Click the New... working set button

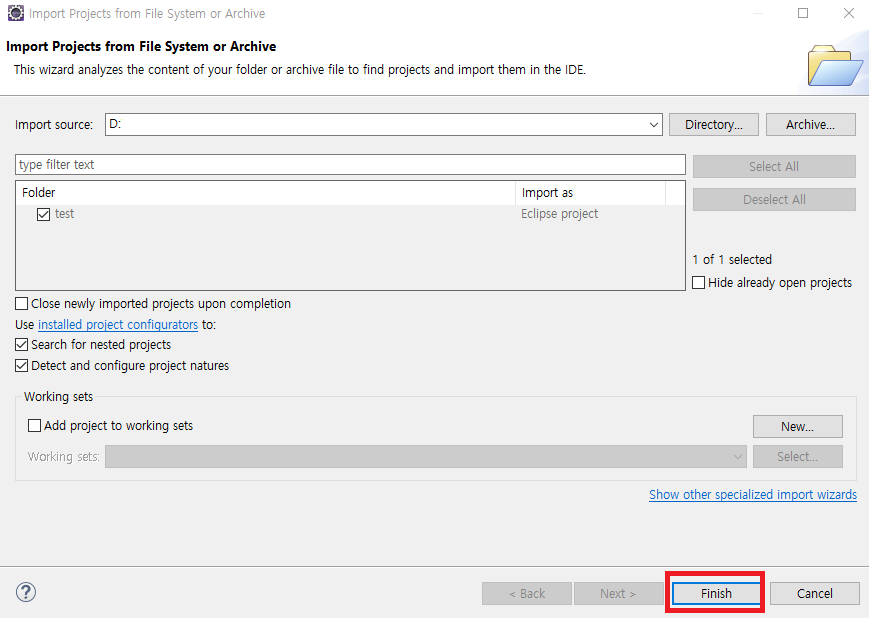coord(798,427)
